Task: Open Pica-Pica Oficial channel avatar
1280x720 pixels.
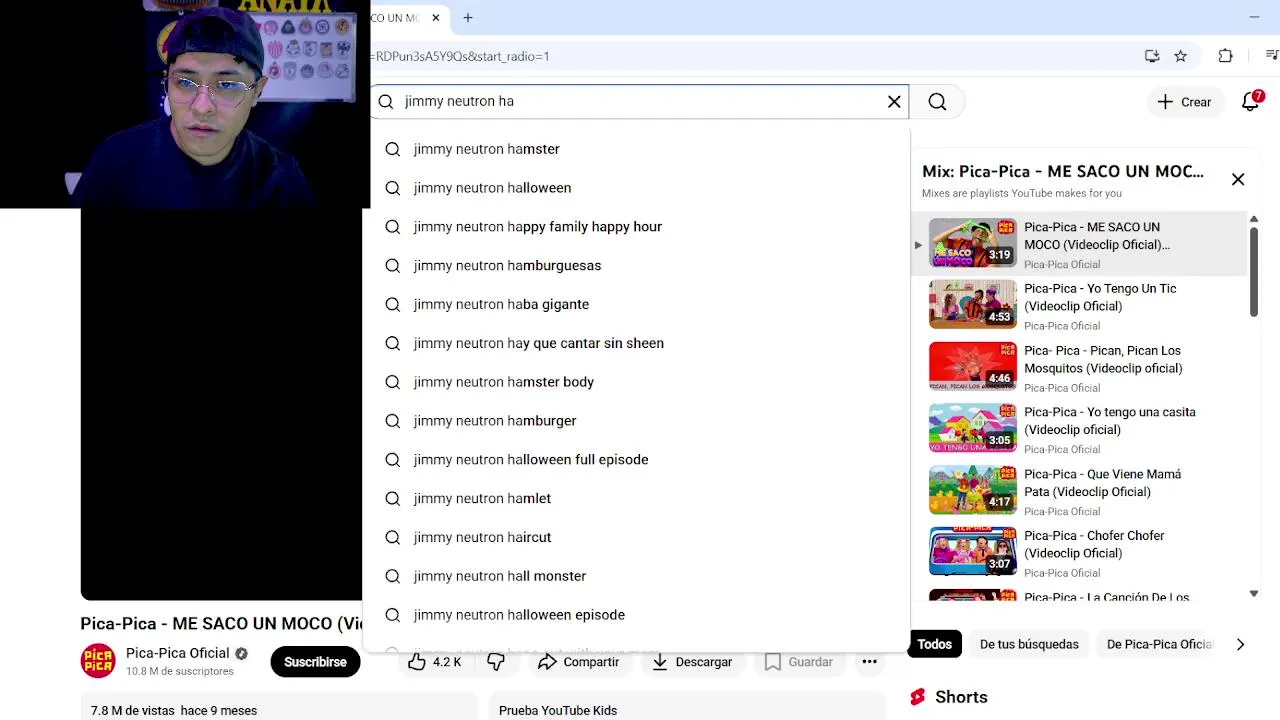Action: 98,661
